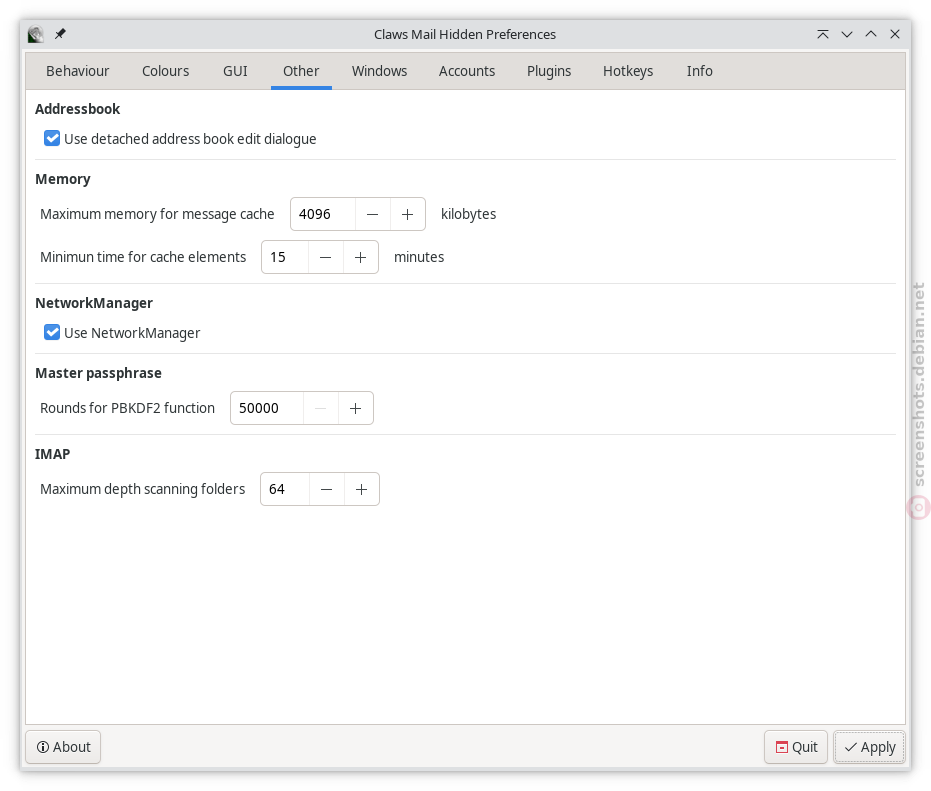931x791 pixels.
Task: Show the Hotkeys tab
Action: [x=628, y=71]
